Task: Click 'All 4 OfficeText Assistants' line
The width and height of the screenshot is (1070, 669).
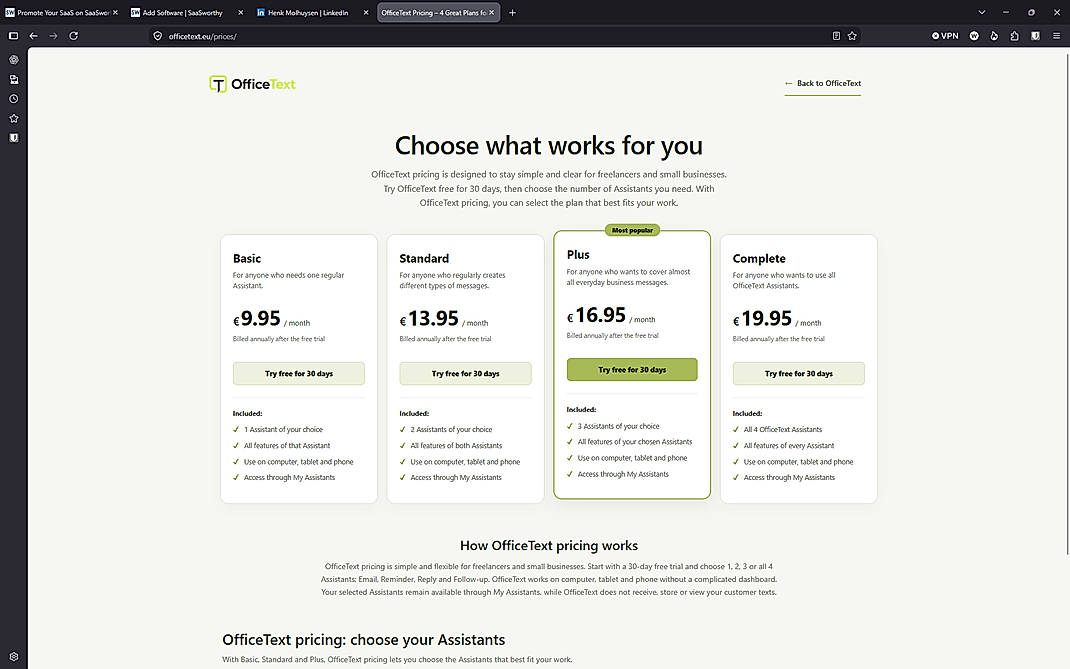Action: click(x=783, y=429)
